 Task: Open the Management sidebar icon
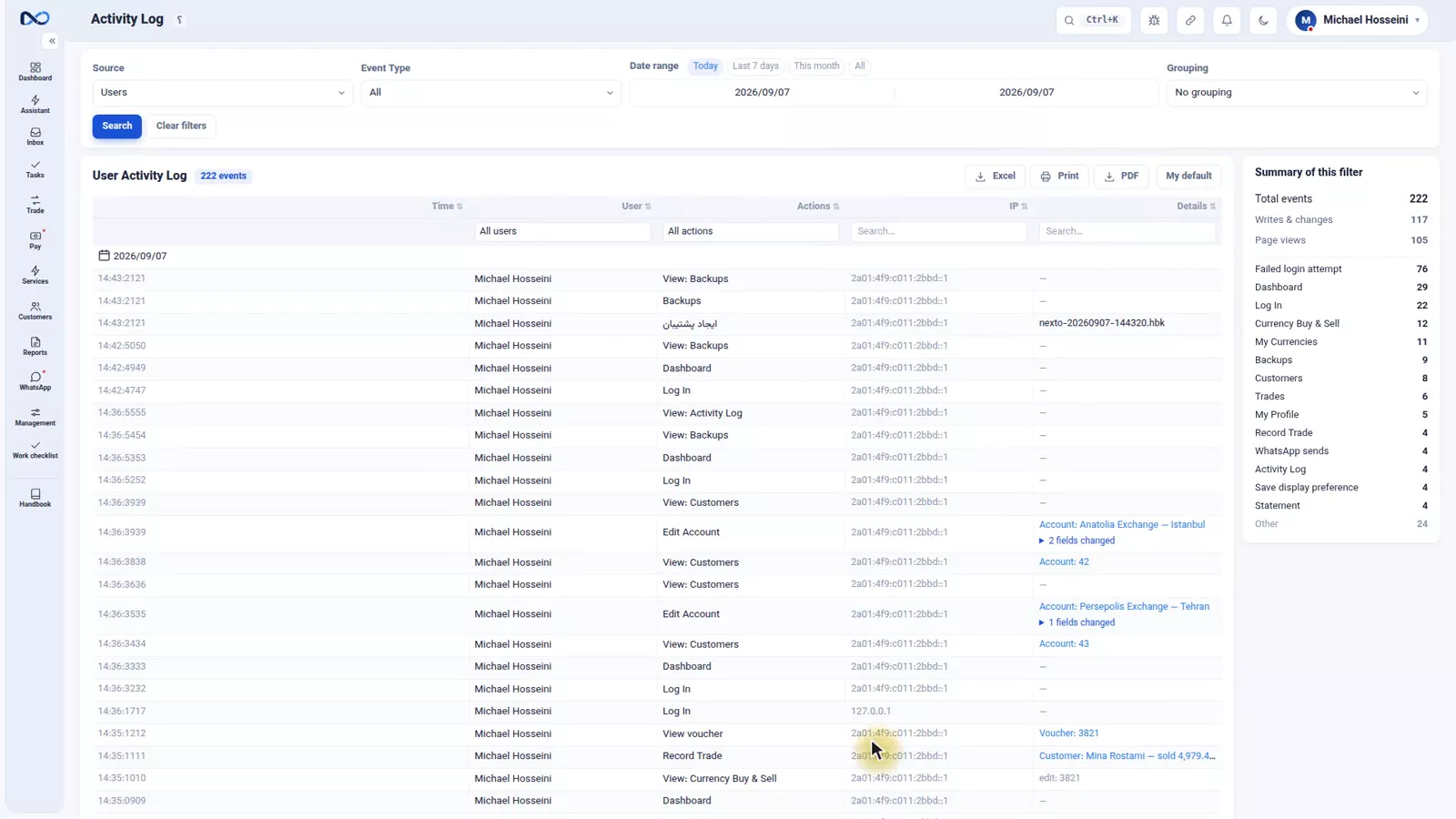(x=35, y=417)
